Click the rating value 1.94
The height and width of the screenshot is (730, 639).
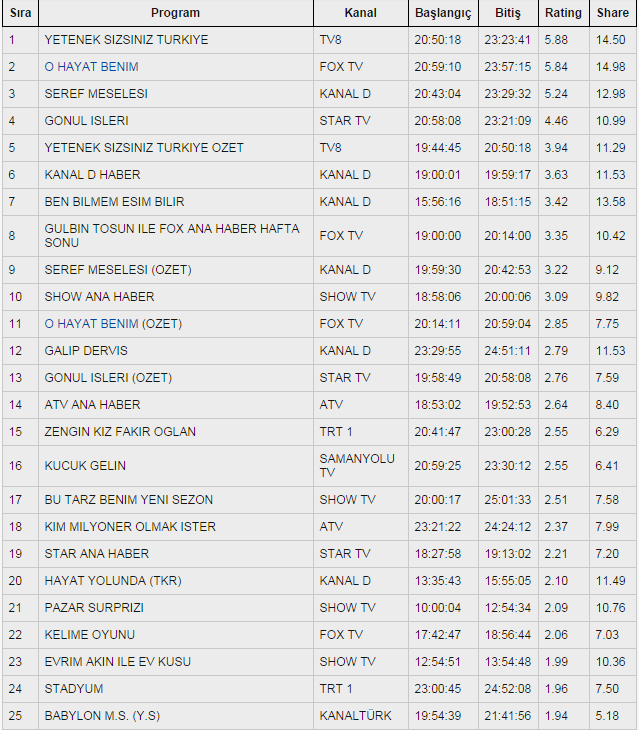click(556, 716)
